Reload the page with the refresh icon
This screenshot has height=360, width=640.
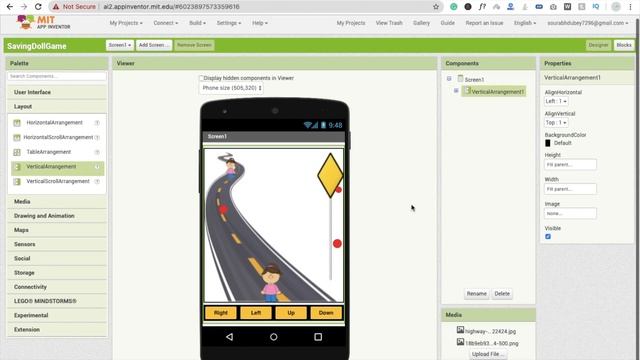pyautogui.click(x=38, y=7)
